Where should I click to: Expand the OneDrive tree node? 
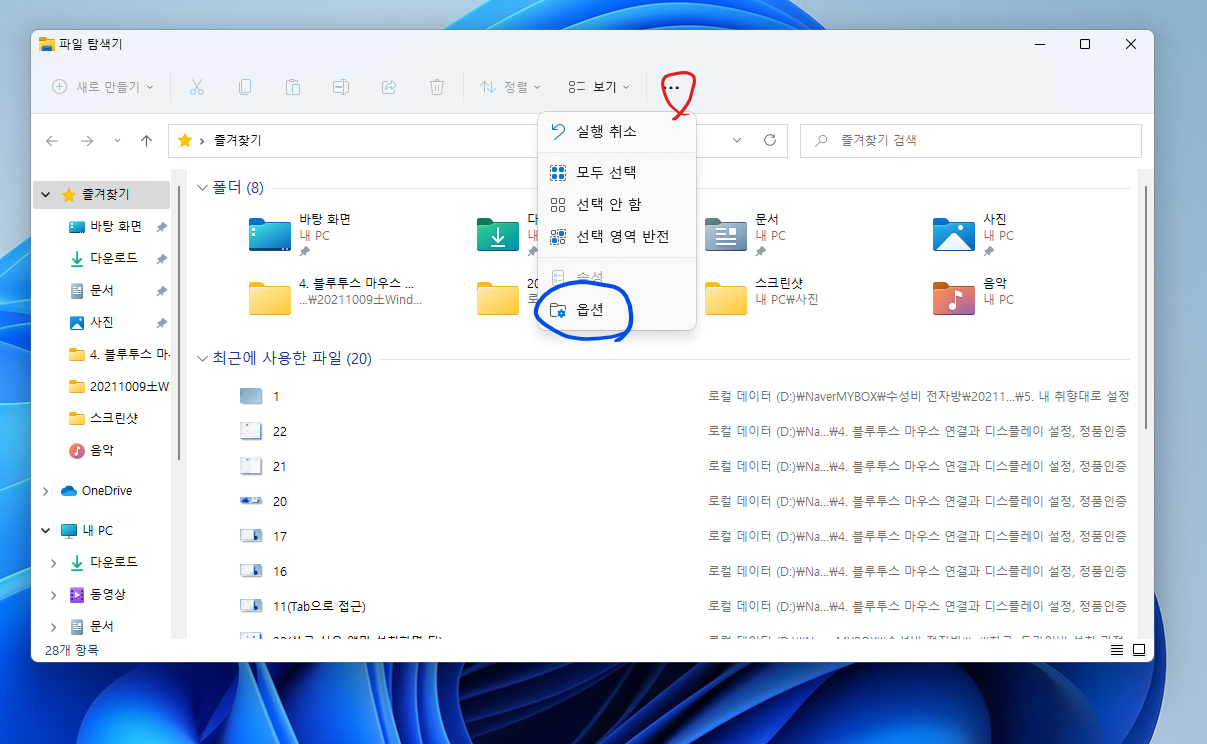pyautogui.click(x=46, y=491)
